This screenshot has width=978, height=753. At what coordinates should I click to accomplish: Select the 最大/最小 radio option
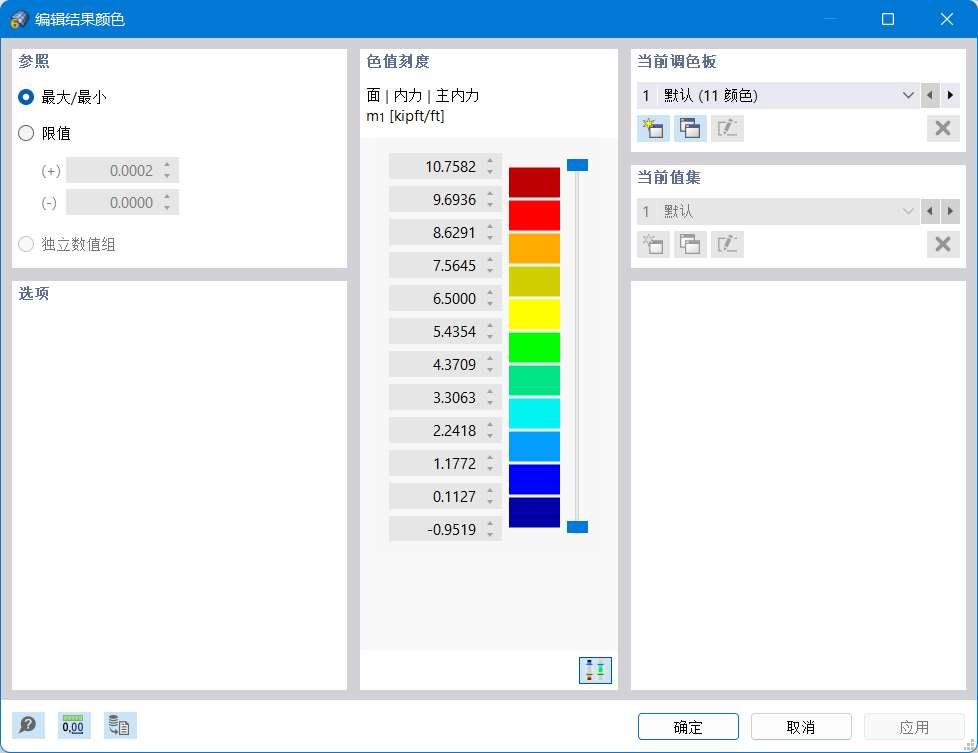pos(26,97)
